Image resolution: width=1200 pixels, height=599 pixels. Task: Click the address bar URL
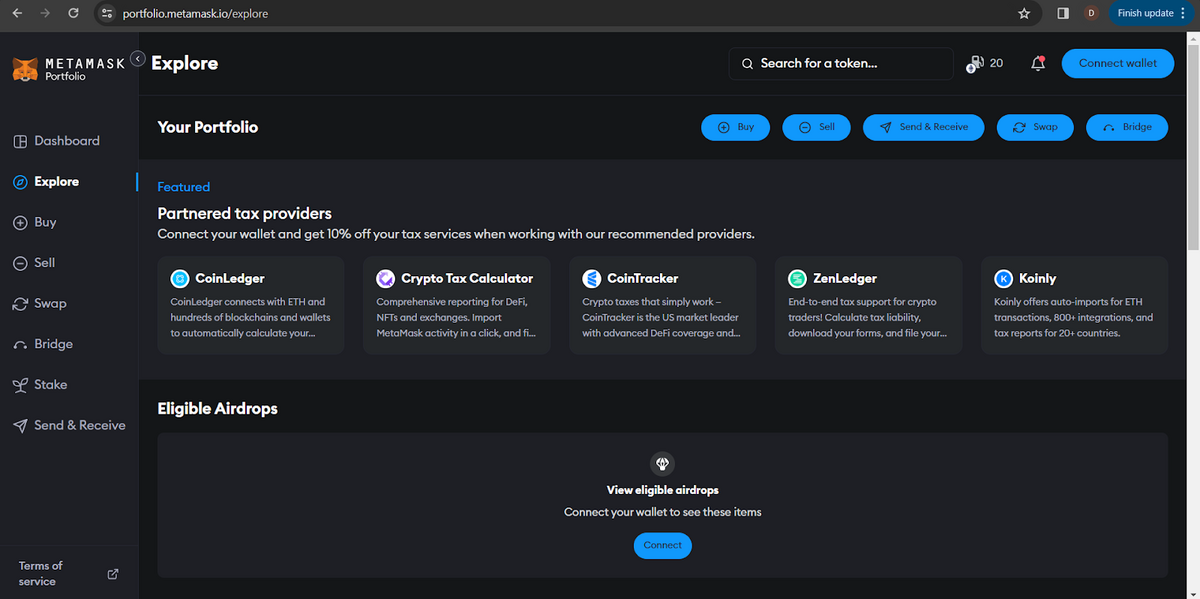(195, 14)
